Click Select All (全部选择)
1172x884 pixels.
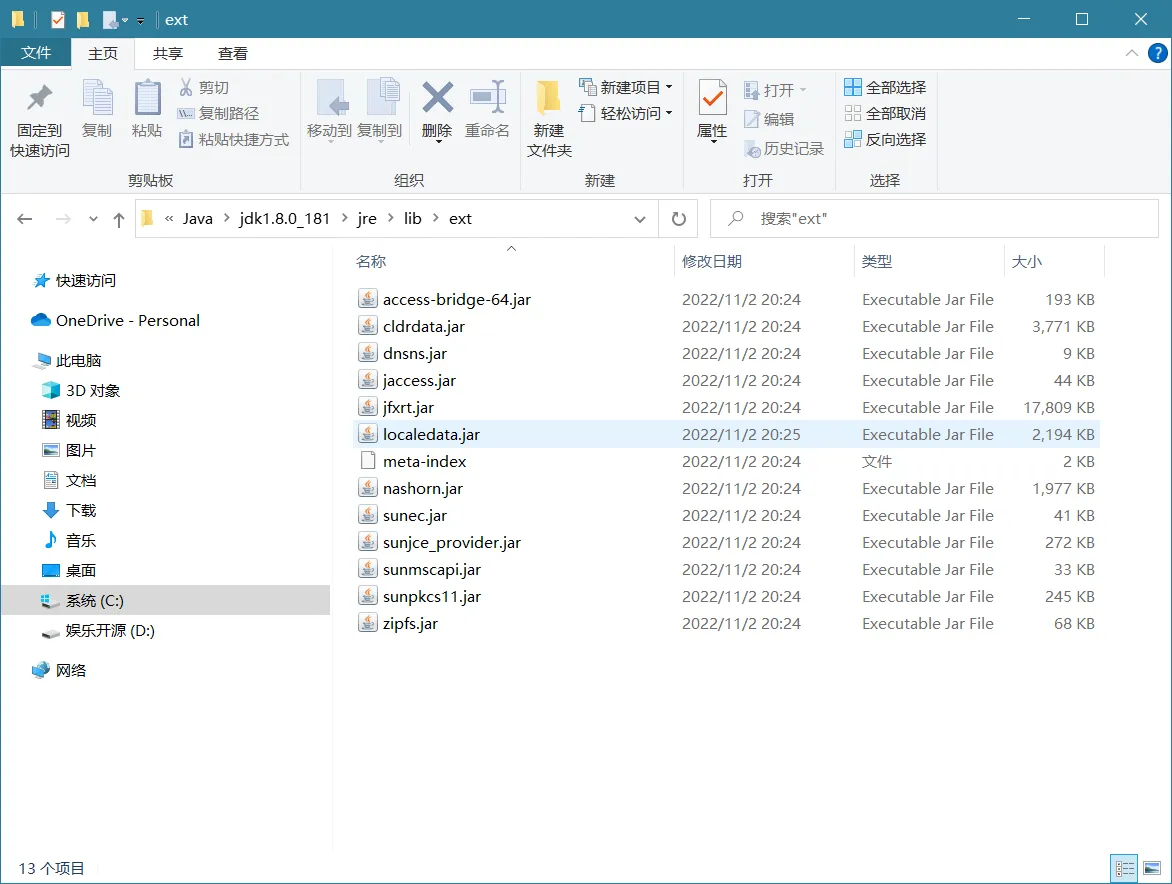pyautogui.click(x=885, y=87)
